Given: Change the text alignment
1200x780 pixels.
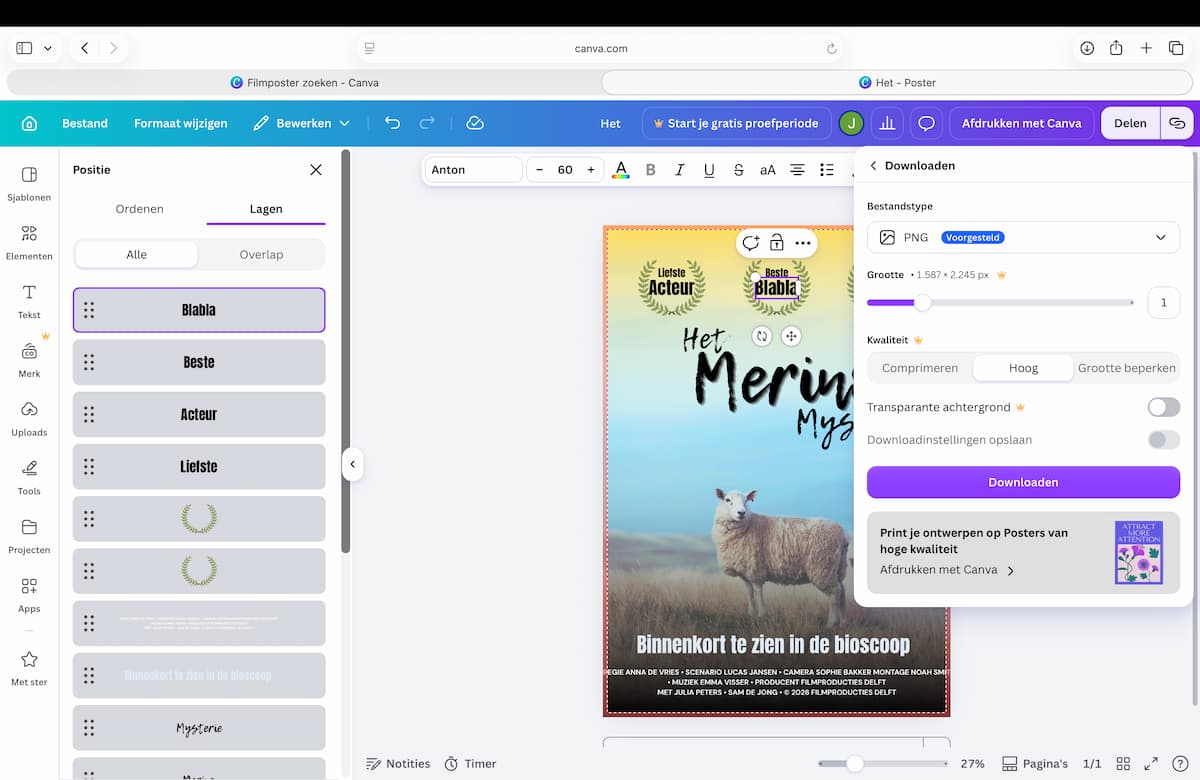Looking at the screenshot, I should (x=797, y=170).
